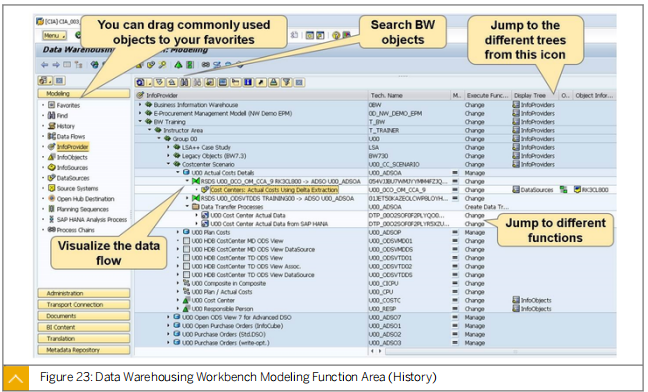Expand the LSA++ Case Study node
648x392 pixels.
pyautogui.click(x=169, y=147)
